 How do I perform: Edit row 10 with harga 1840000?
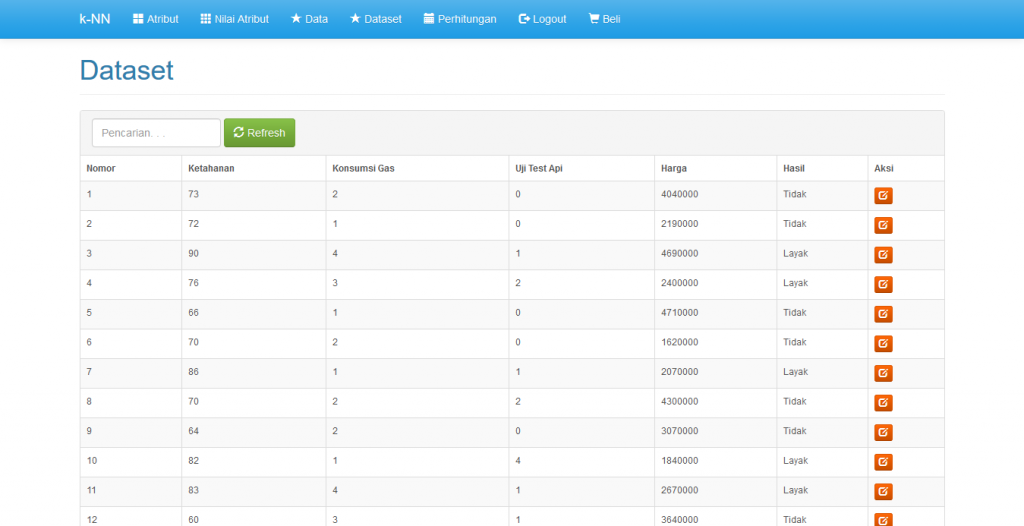coord(883,462)
